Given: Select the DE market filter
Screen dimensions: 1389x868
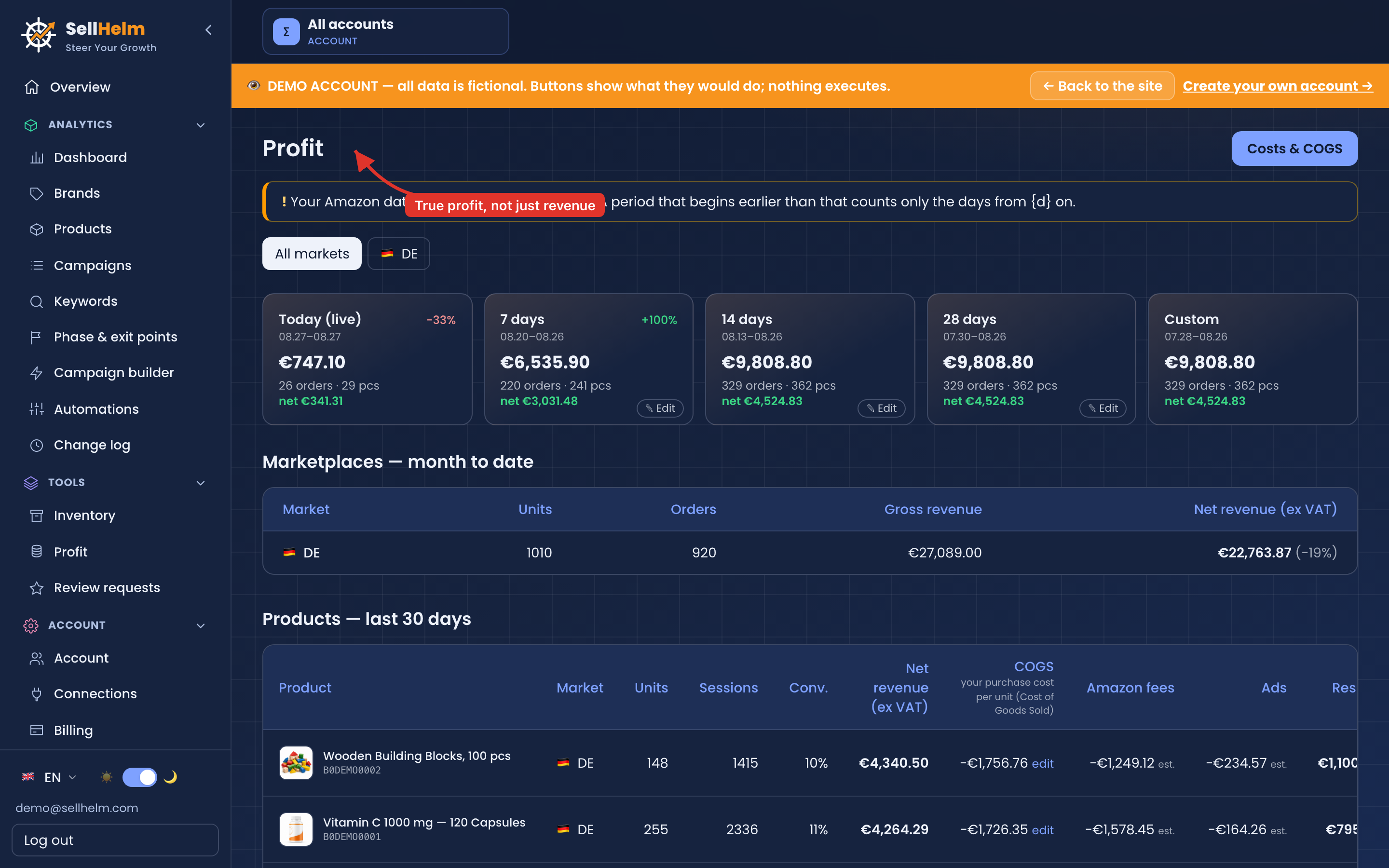Looking at the screenshot, I should [x=399, y=254].
